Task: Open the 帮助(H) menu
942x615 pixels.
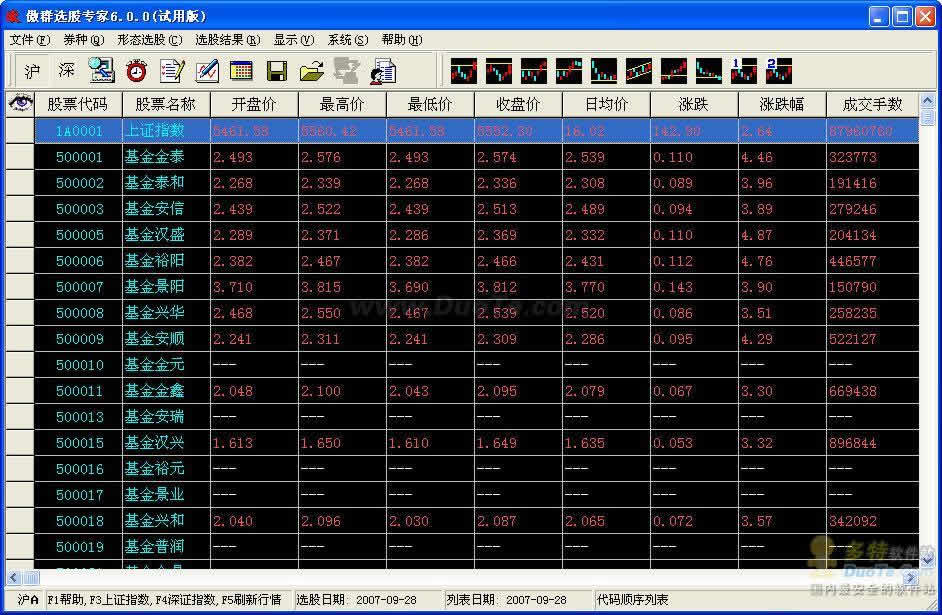Action: tap(402, 40)
